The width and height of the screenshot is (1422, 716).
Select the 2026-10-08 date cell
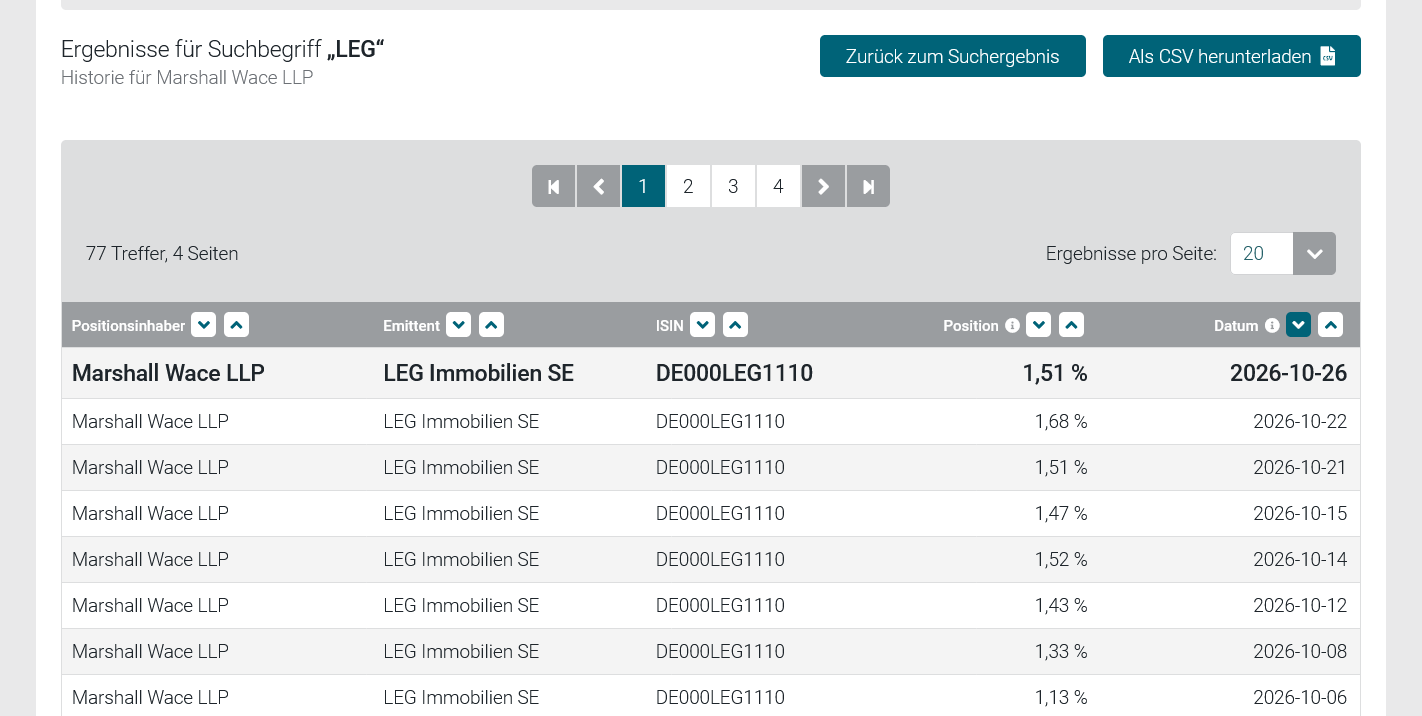click(1300, 652)
